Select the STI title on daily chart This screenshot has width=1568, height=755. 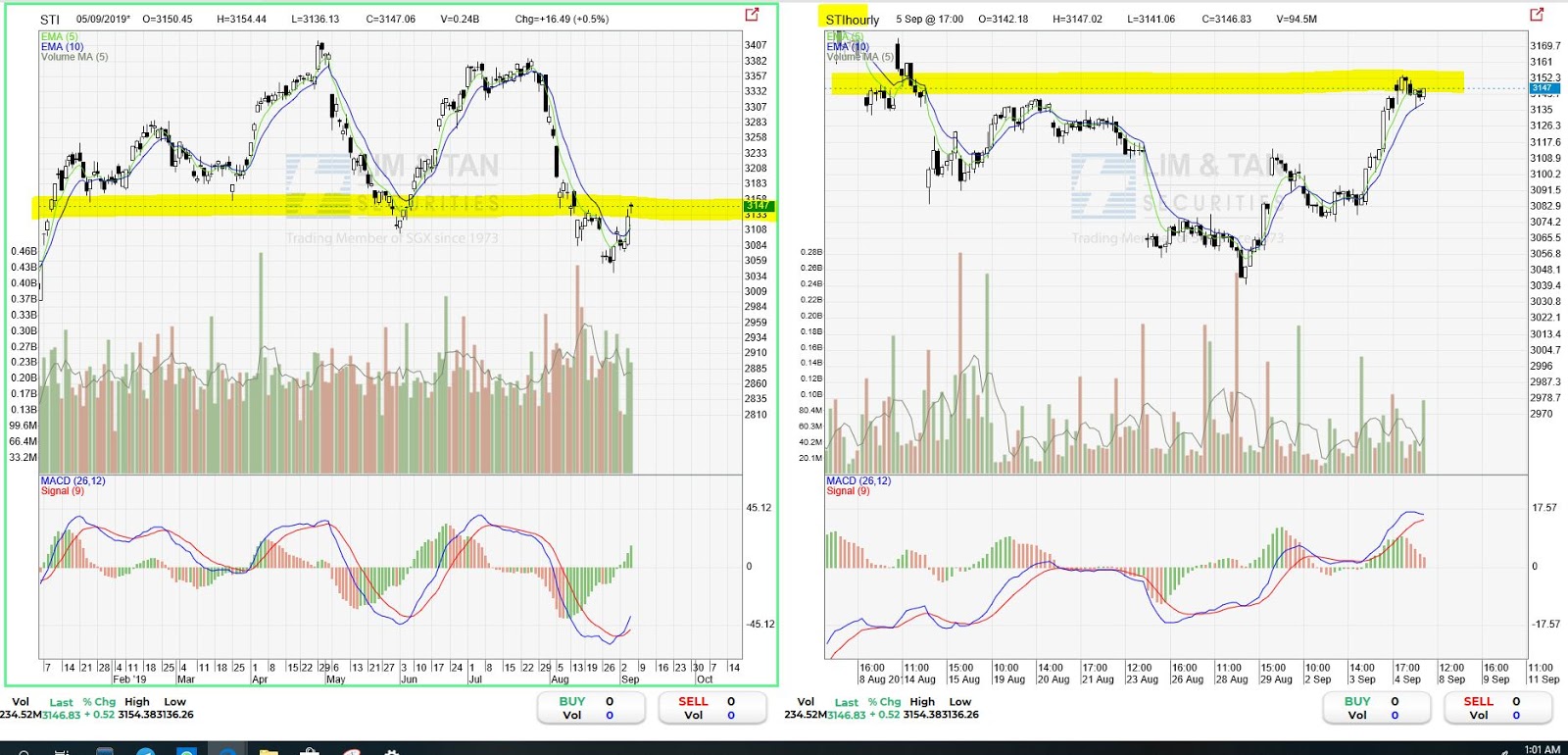pyautogui.click(x=50, y=20)
